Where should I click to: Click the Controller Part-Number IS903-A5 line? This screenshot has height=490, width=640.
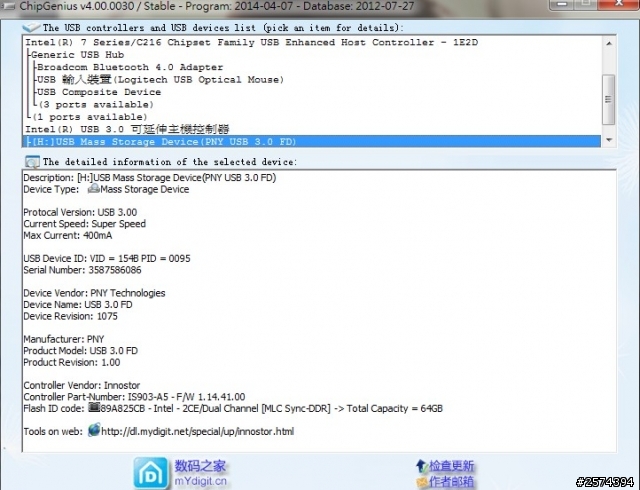coord(134,397)
